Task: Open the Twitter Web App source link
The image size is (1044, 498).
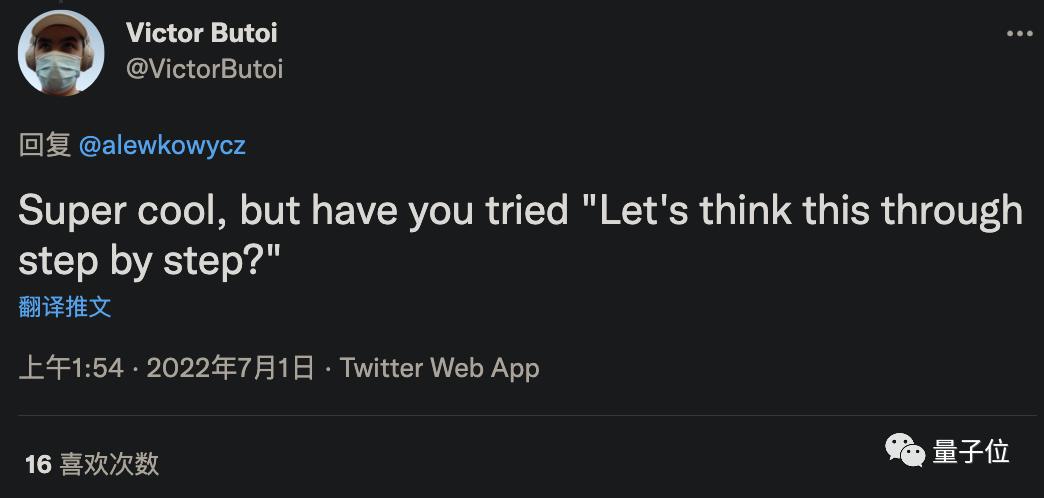Action: click(439, 368)
